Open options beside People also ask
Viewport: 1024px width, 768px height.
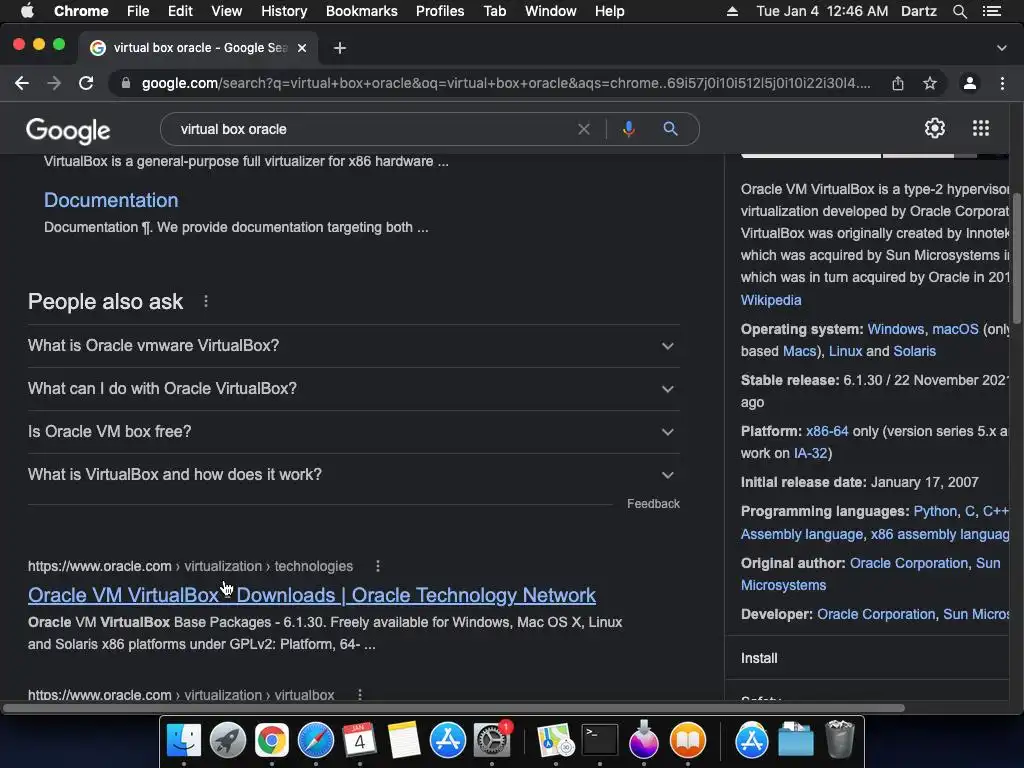pos(206,301)
